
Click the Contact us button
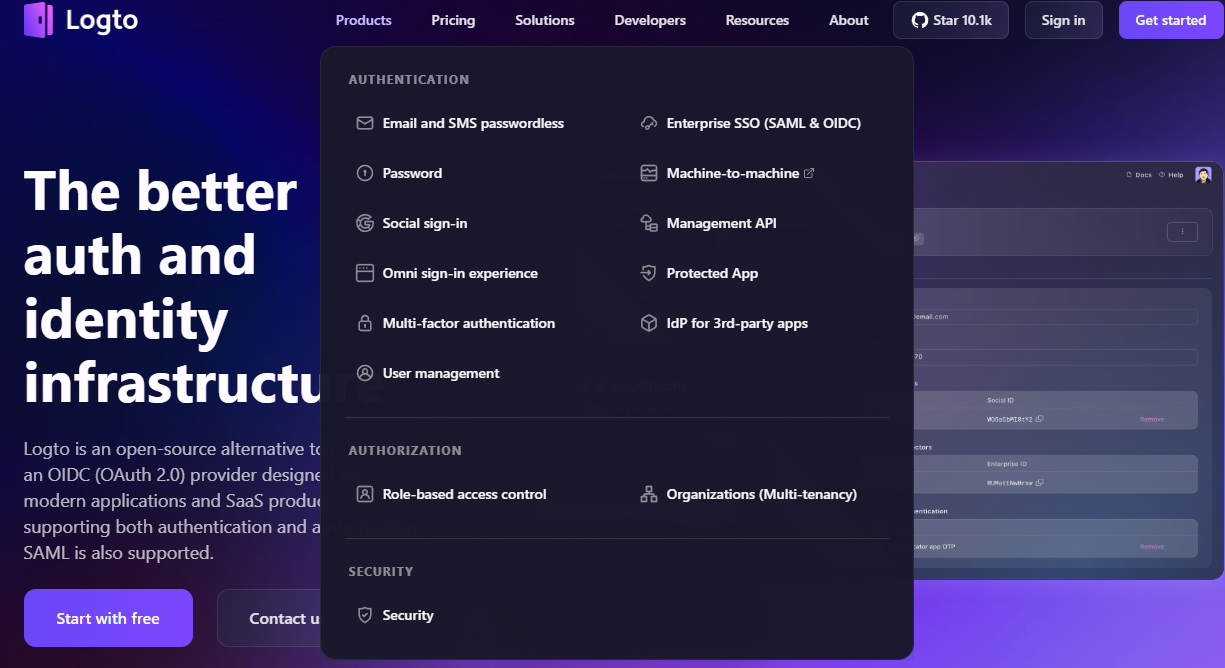(270, 618)
